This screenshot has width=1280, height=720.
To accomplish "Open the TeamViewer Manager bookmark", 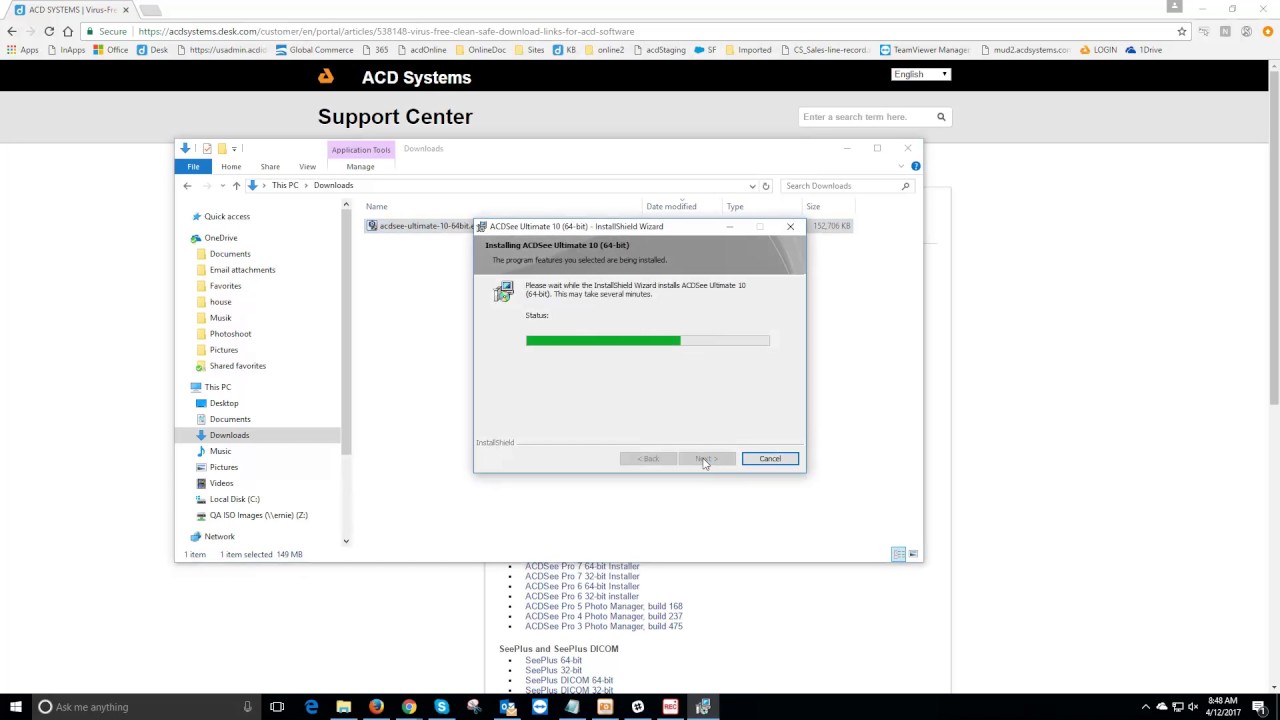I will pos(925,50).
